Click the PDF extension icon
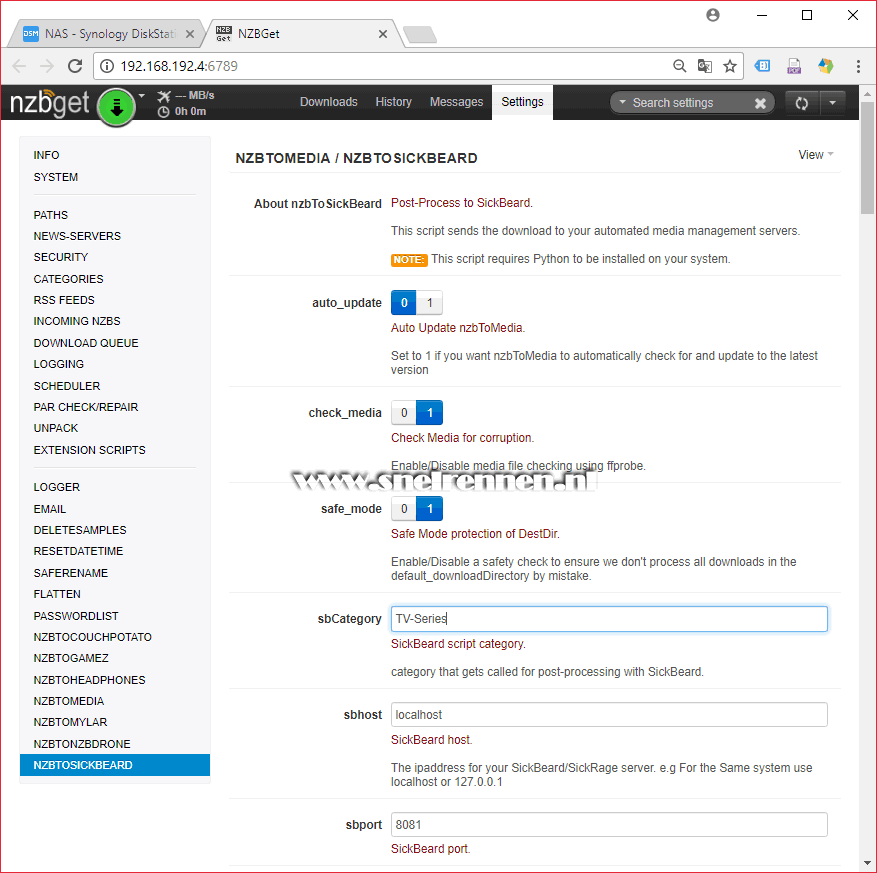The image size is (877, 873). (794, 66)
